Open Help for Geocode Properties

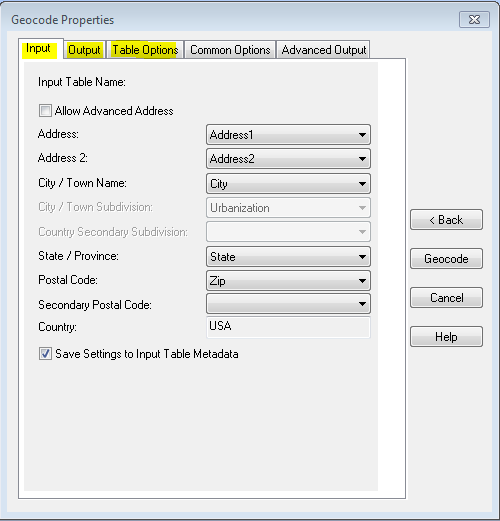[x=446, y=337]
